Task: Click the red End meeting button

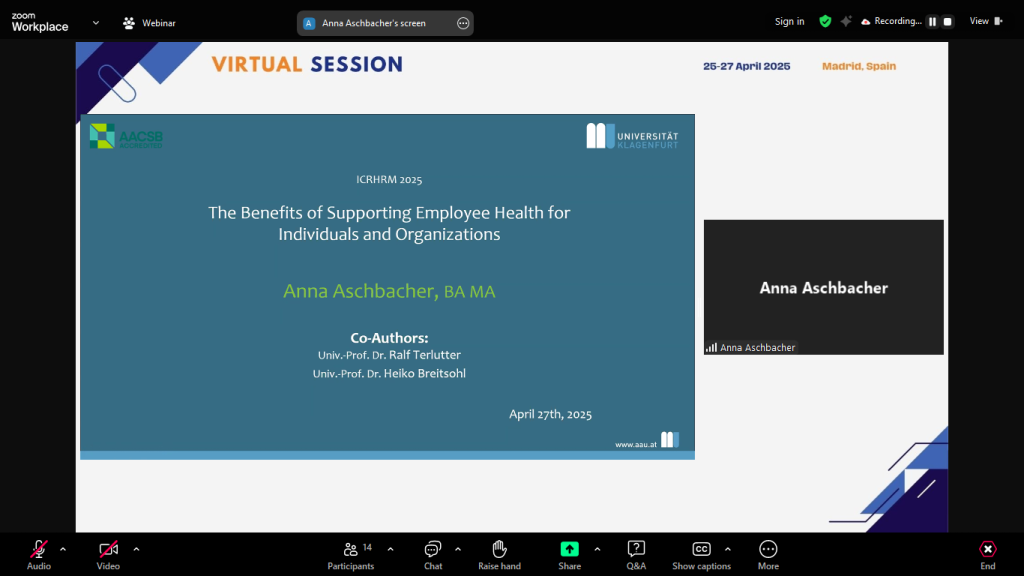Action: click(x=987, y=549)
